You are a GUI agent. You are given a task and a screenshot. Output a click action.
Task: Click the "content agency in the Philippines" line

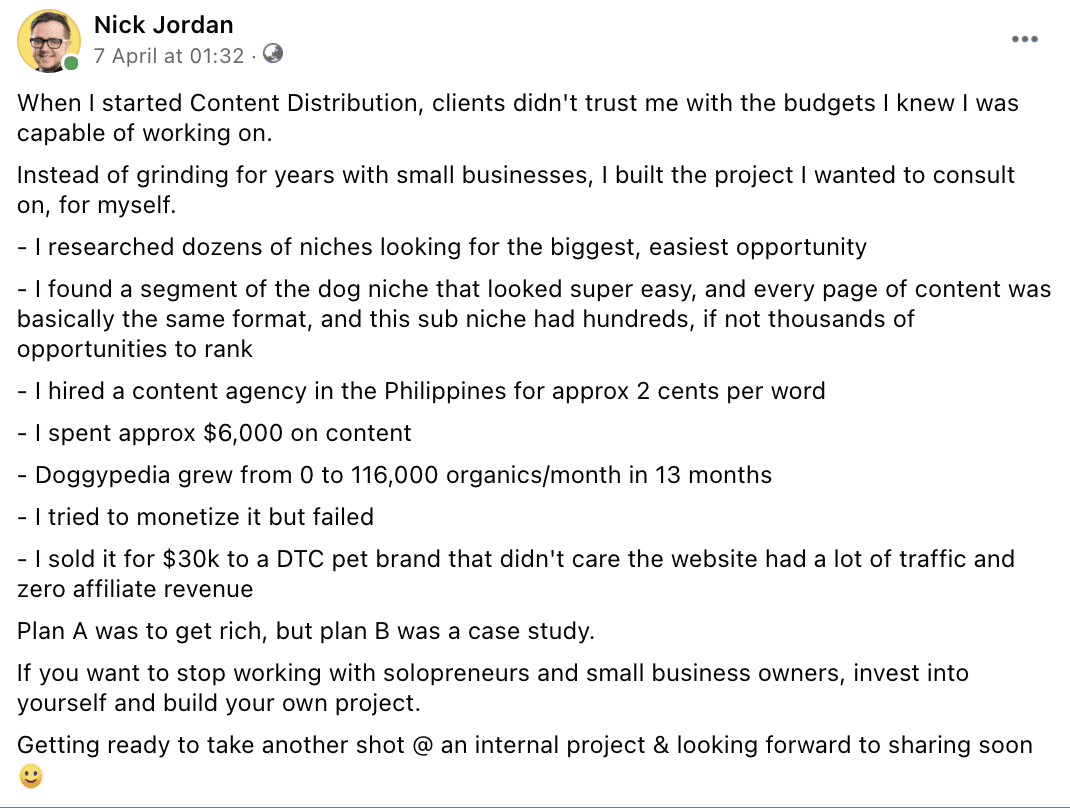point(422,390)
